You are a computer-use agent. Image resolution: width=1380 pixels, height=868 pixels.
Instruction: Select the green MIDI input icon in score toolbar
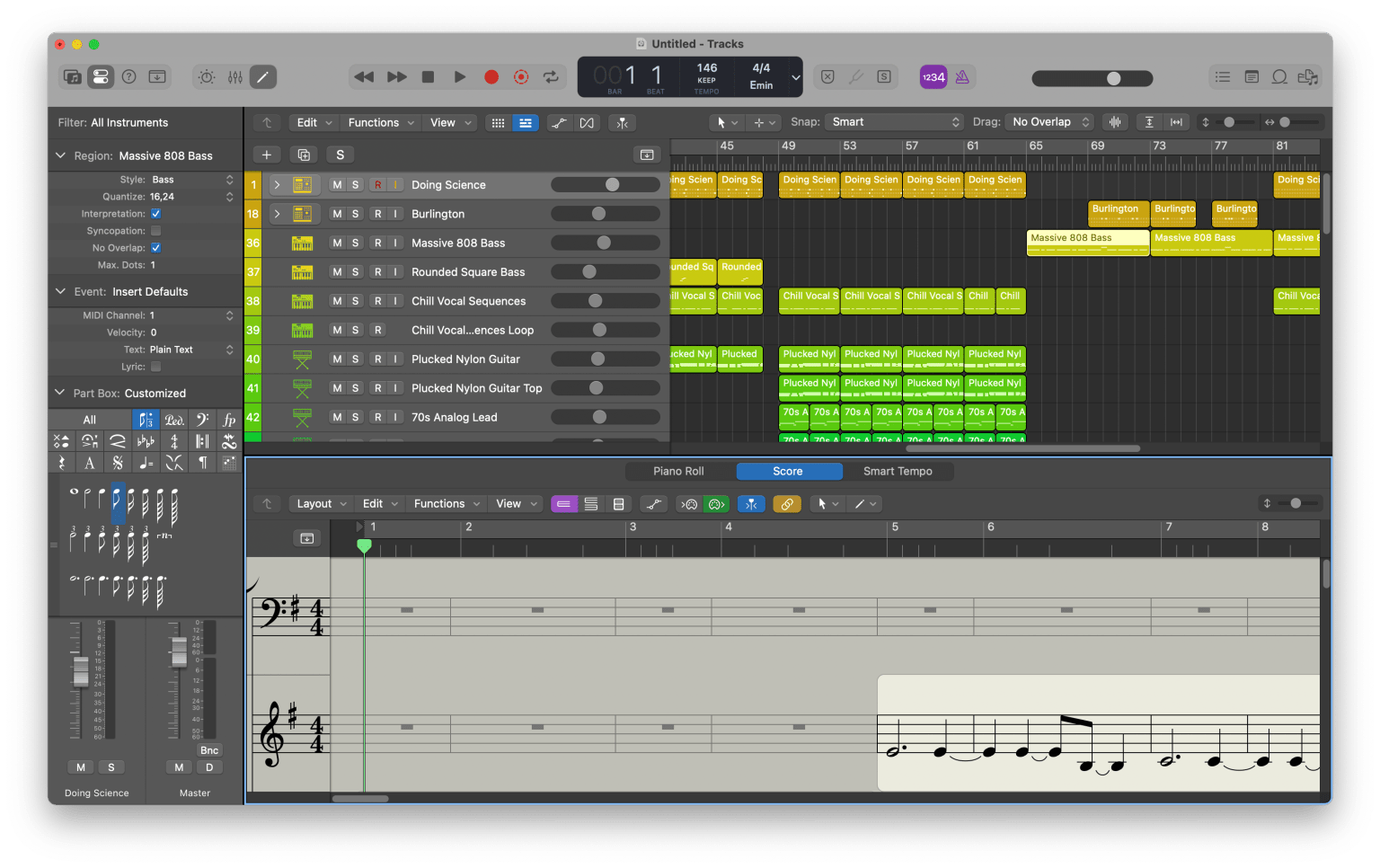(715, 504)
